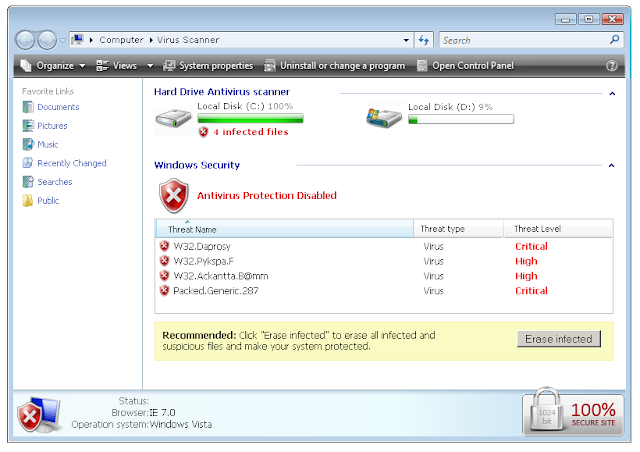
Task: Click the Local Disk (C:) drive icon
Action: pyautogui.click(x=173, y=119)
